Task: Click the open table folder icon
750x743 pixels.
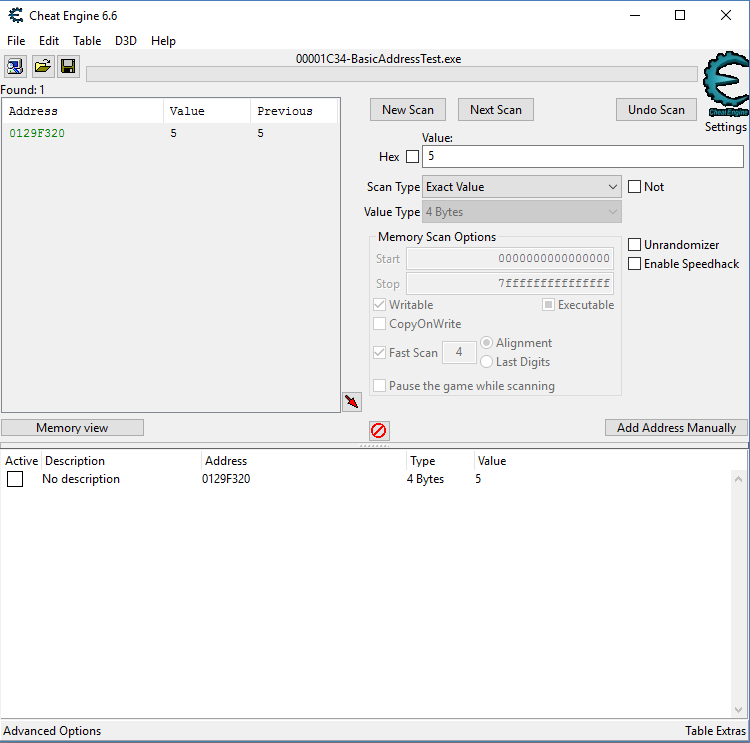Action: [x=42, y=66]
